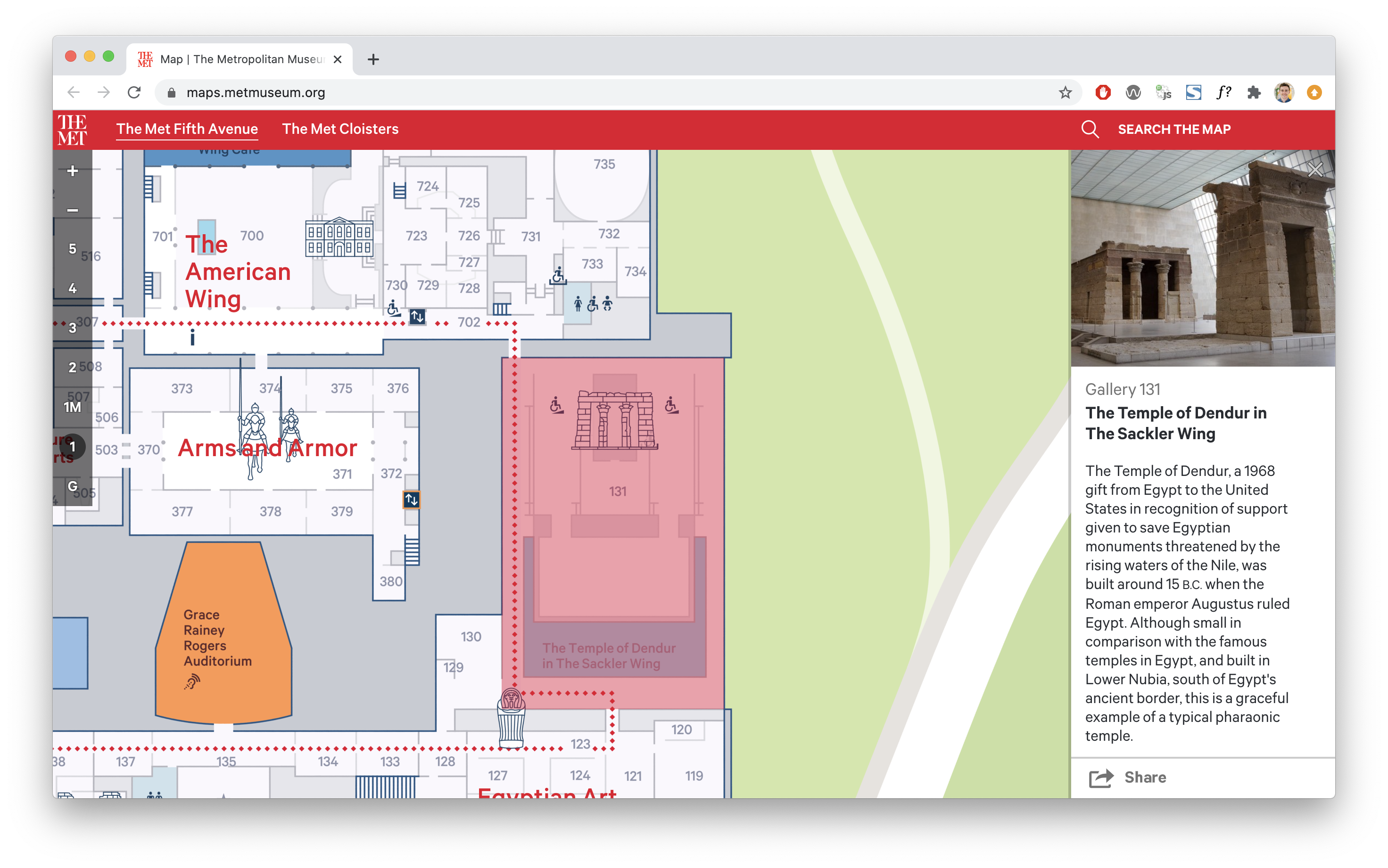Select gallery 376 on the map
Viewport: 1388px width, 868px height.
(x=397, y=389)
